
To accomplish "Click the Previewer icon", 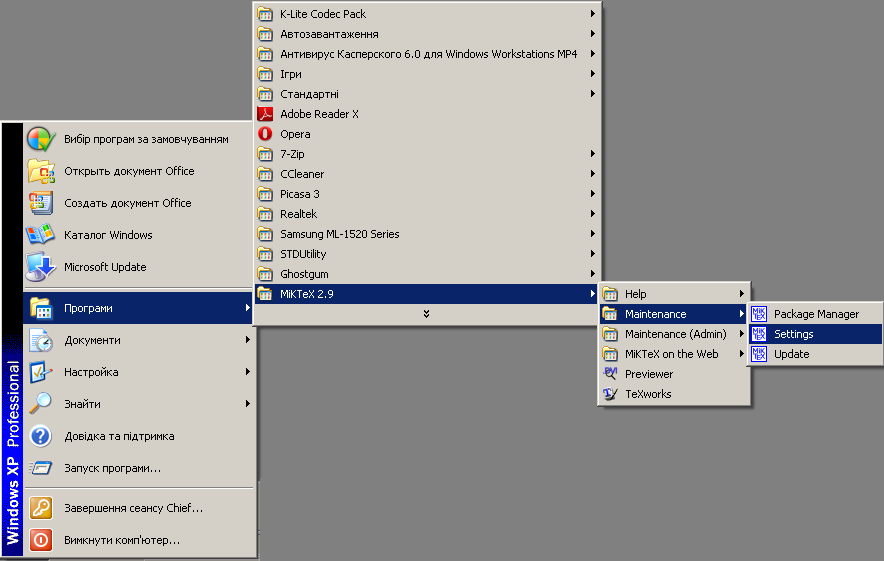I will [x=610, y=374].
